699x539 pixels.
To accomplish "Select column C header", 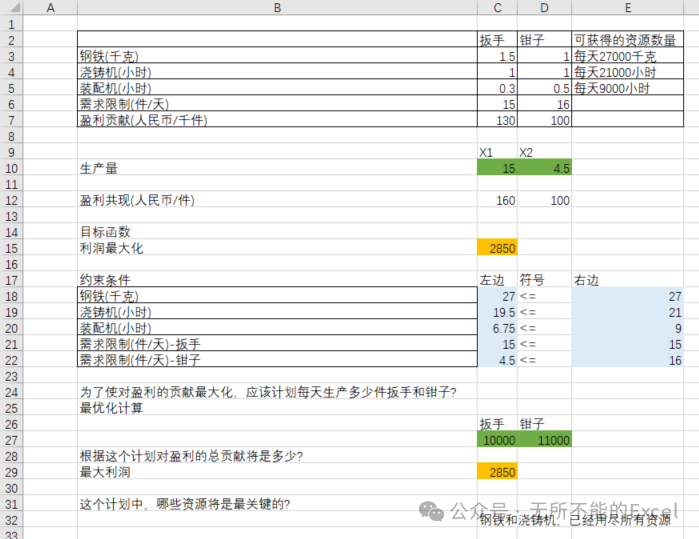I will tap(498, 8).
